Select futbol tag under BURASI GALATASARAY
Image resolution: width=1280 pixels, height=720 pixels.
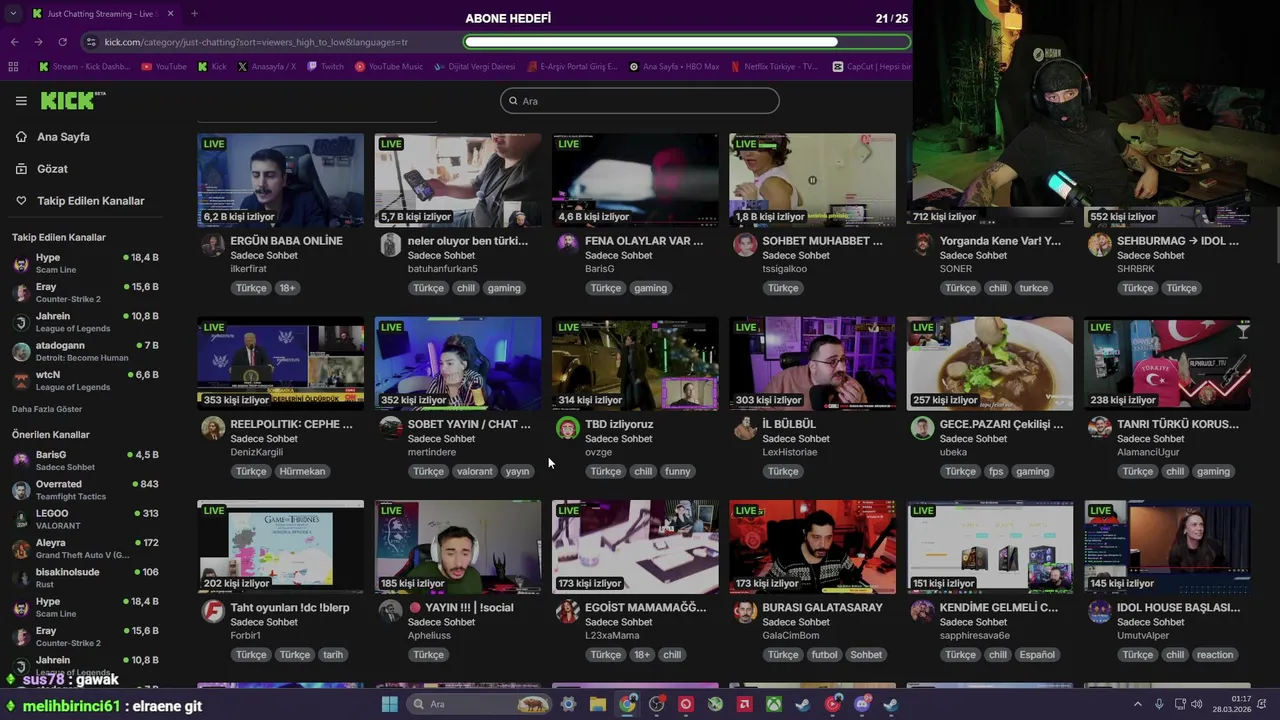coord(825,655)
